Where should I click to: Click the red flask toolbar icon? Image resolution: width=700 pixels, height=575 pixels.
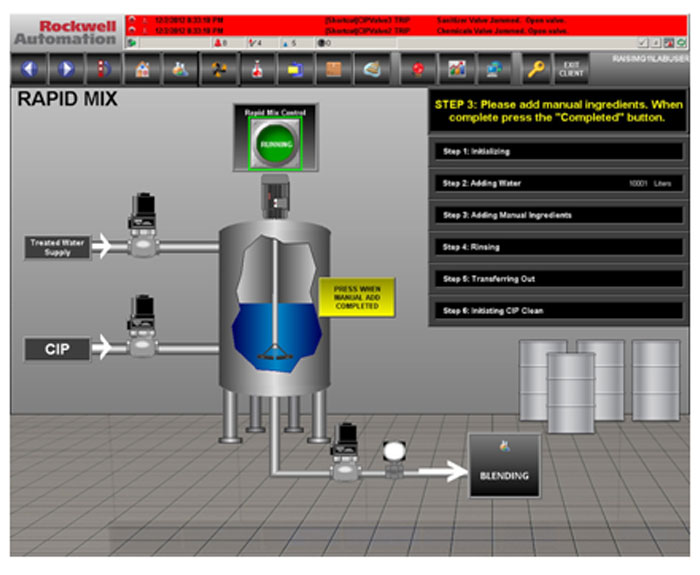(x=256, y=70)
